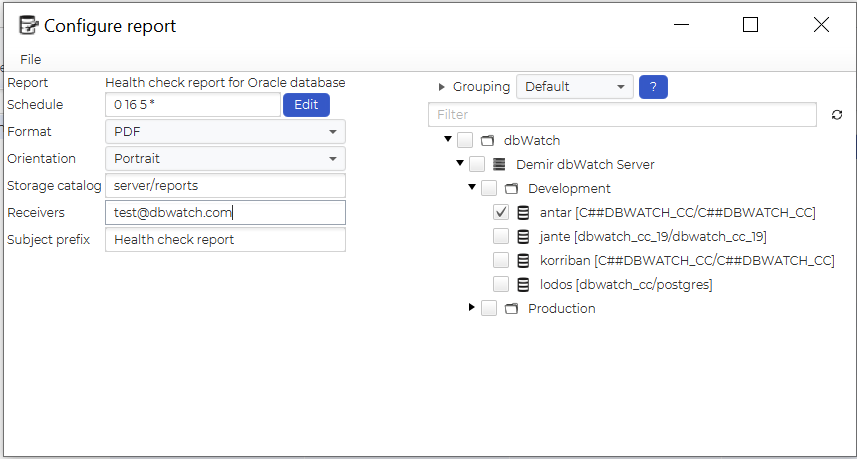The height and width of the screenshot is (459, 857).
Task: Open the Orientation dropdown showing Portrait
Action: (x=225, y=159)
